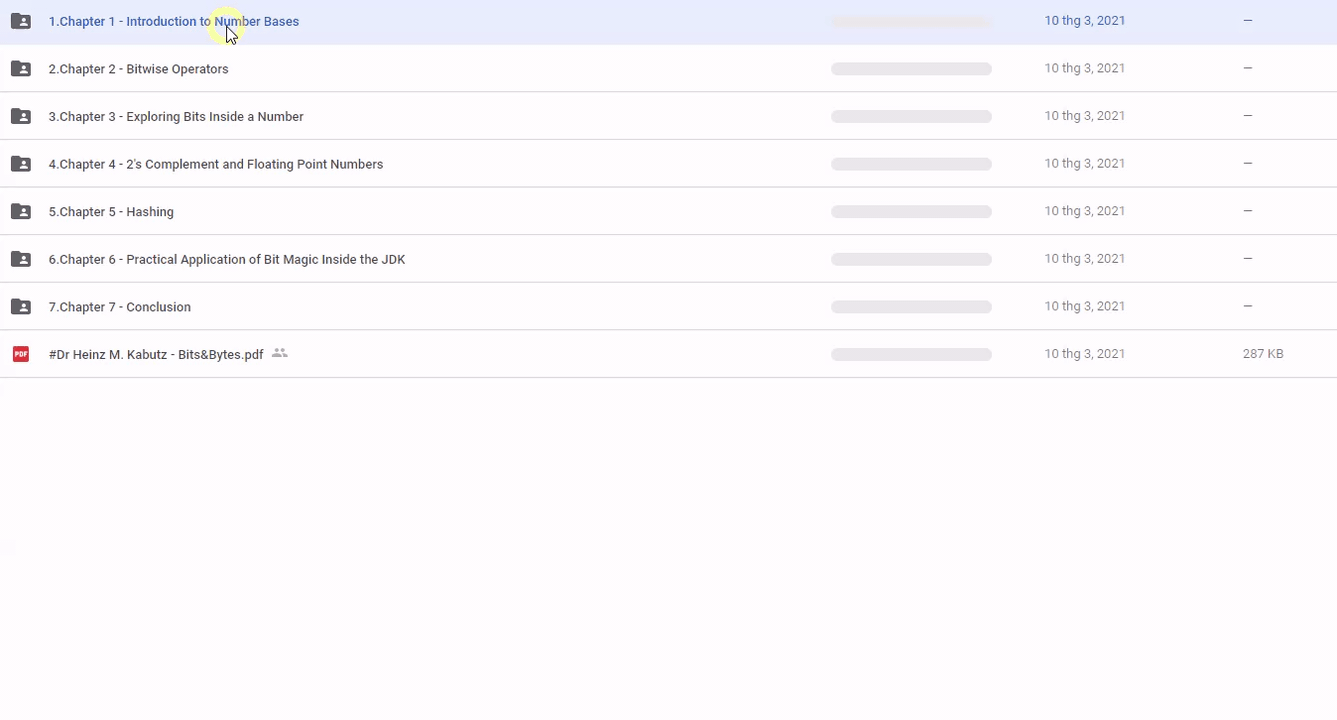Select the Hashing chapter folder icon

(x=20, y=211)
